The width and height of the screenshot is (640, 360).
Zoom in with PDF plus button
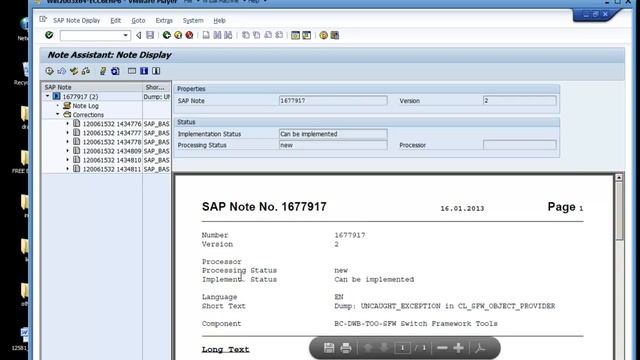click(x=458, y=348)
